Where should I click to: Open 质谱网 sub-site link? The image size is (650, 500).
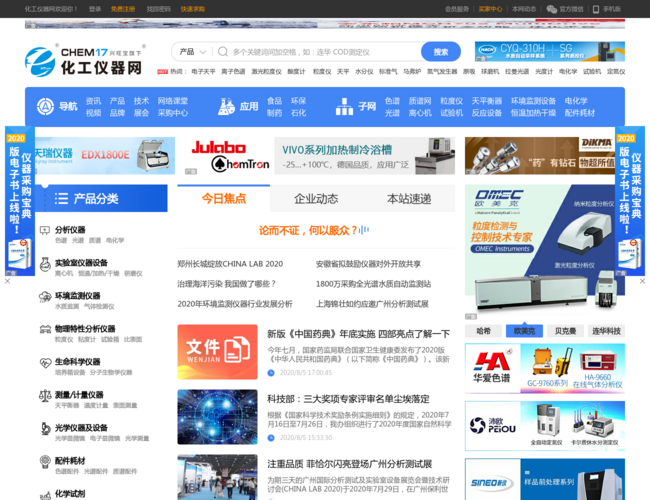pyautogui.click(x=420, y=101)
